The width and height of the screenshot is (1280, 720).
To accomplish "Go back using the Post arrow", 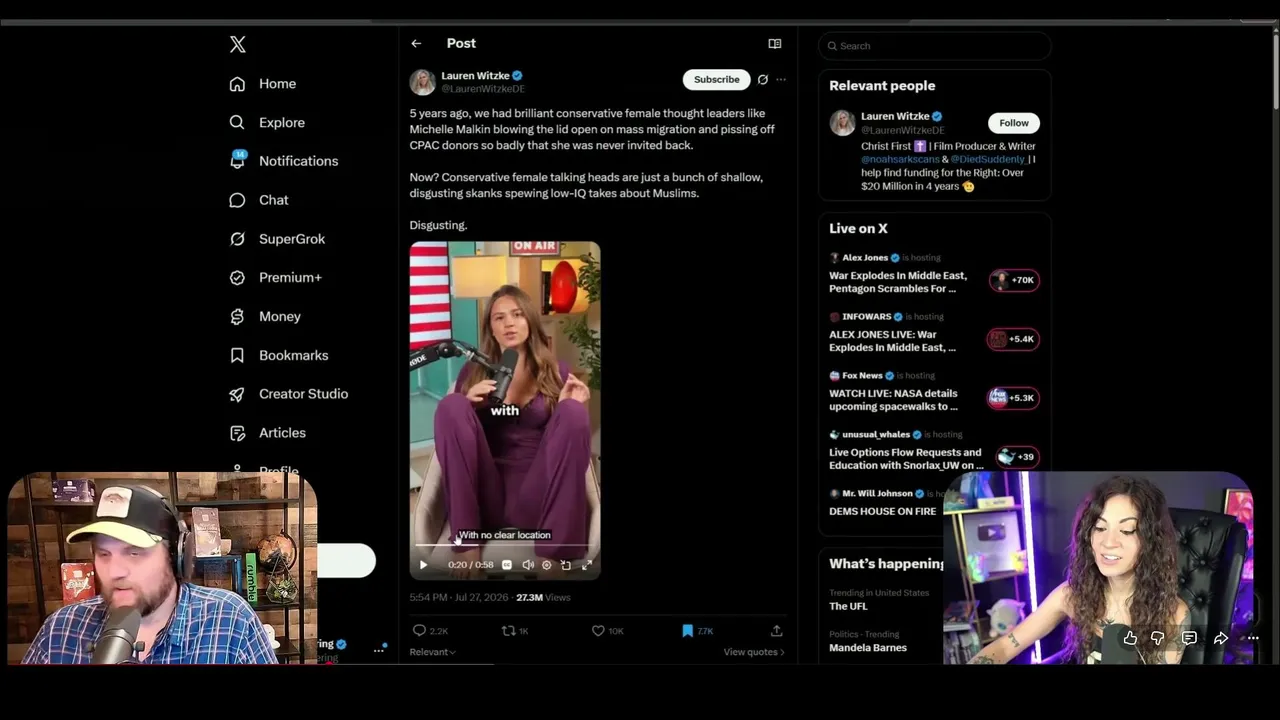I will point(416,43).
